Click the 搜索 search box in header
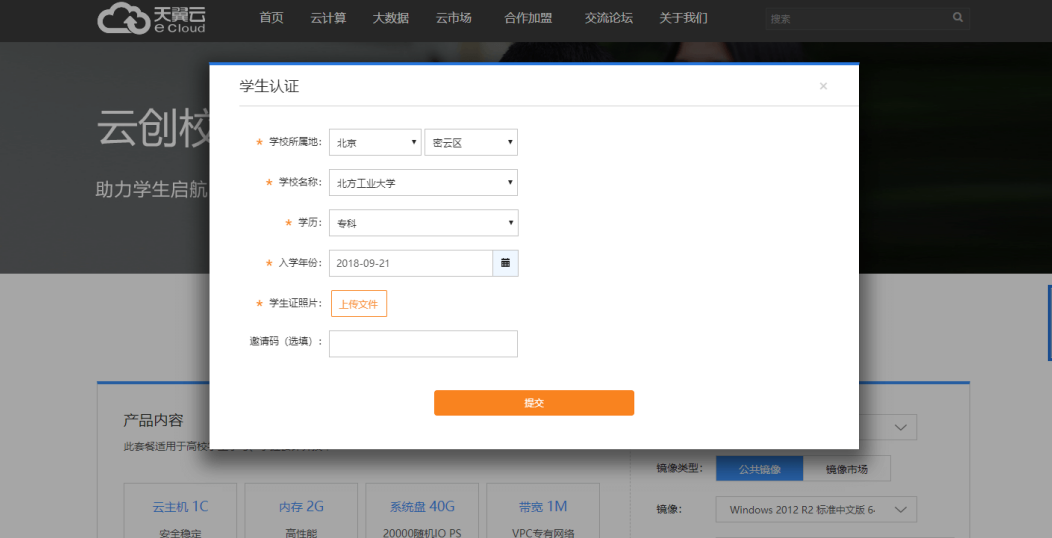The image size is (1052, 538). [x=855, y=18]
